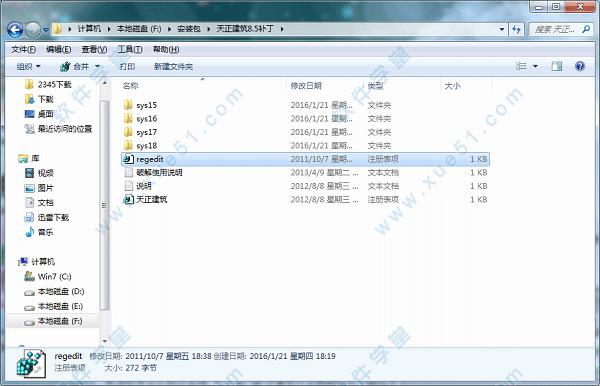Select 最近访问的位置 in navigation pane

(x=58, y=129)
